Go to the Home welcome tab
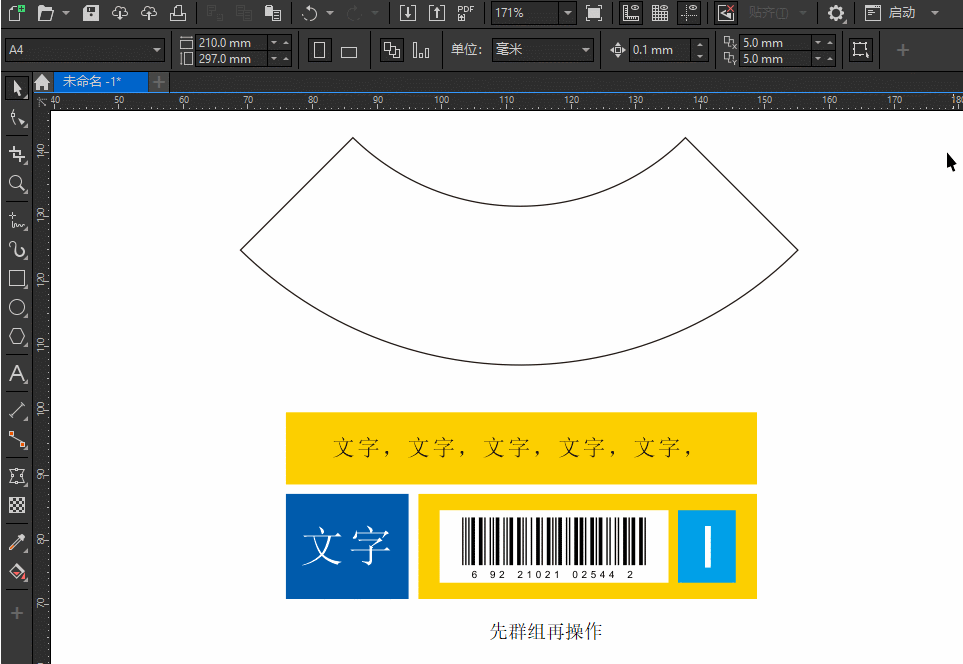 point(42,82)
